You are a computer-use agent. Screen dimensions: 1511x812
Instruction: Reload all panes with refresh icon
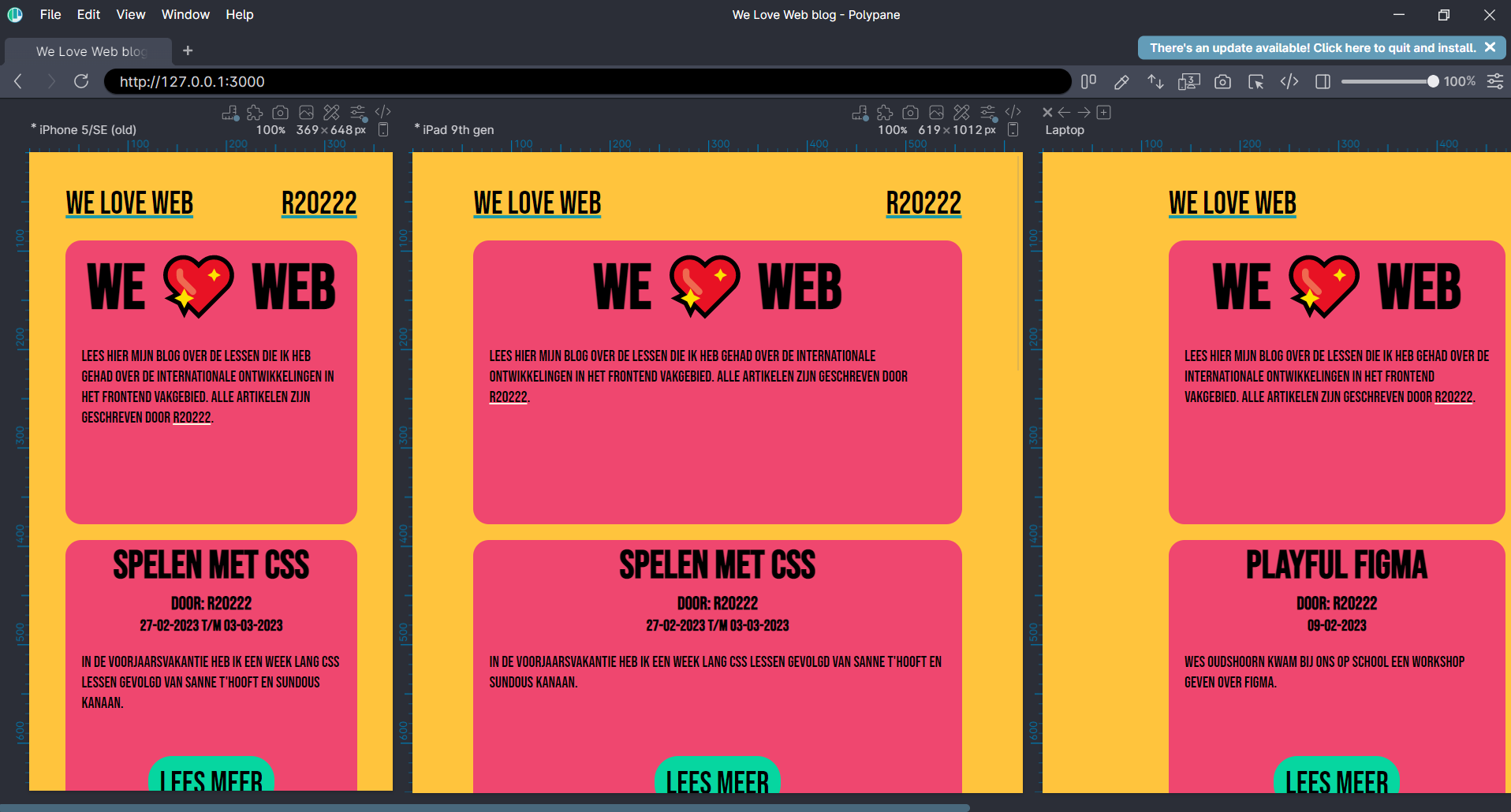click(x=81, y=81)
